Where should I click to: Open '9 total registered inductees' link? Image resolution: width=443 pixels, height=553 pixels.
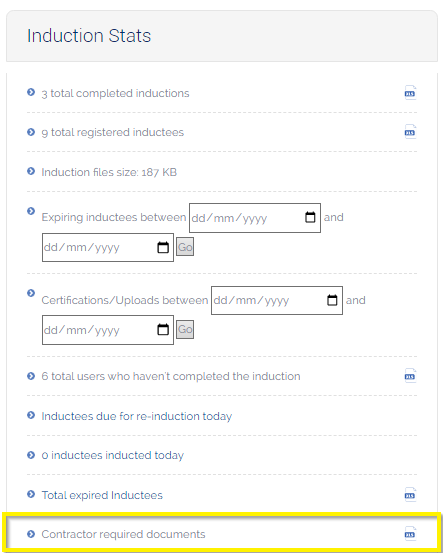click(113, 132)
